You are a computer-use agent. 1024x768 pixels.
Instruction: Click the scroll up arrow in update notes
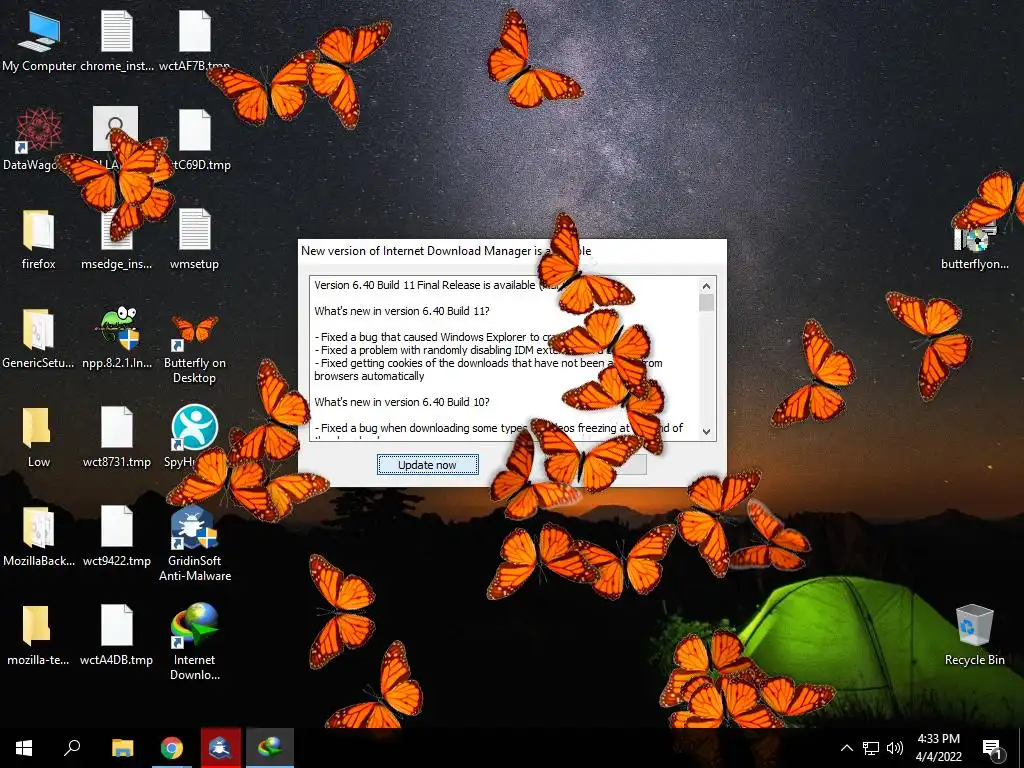click(706, 286)
